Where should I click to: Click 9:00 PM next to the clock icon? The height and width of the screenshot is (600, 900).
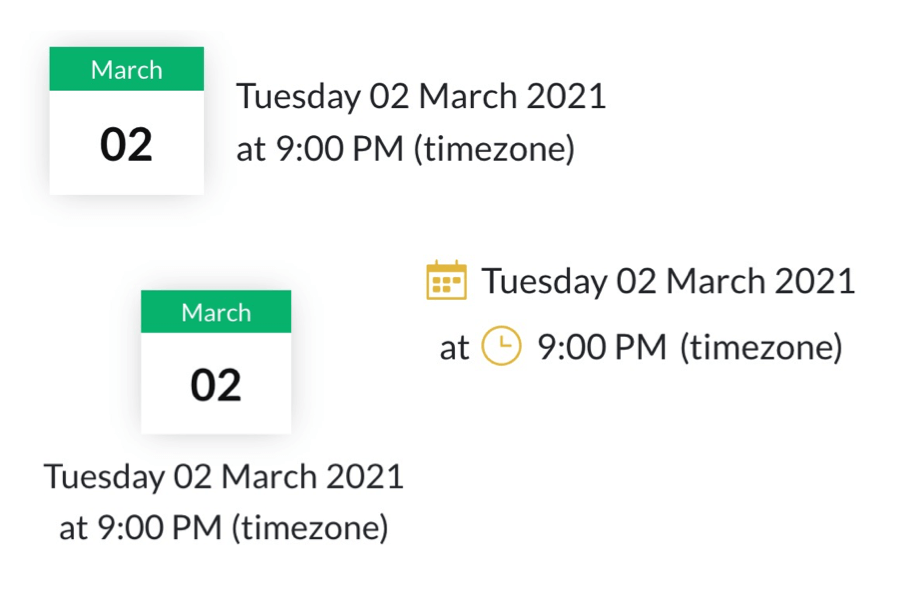click(x=602, y=347)
